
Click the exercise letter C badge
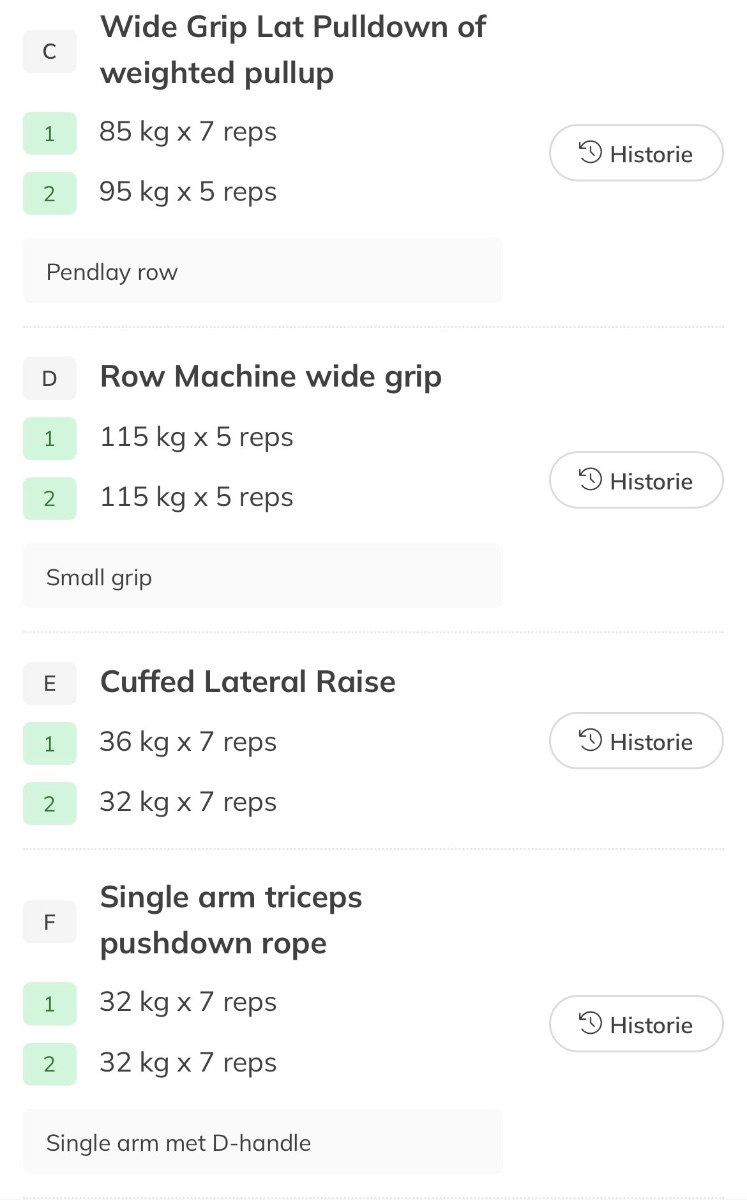point(49,53)
